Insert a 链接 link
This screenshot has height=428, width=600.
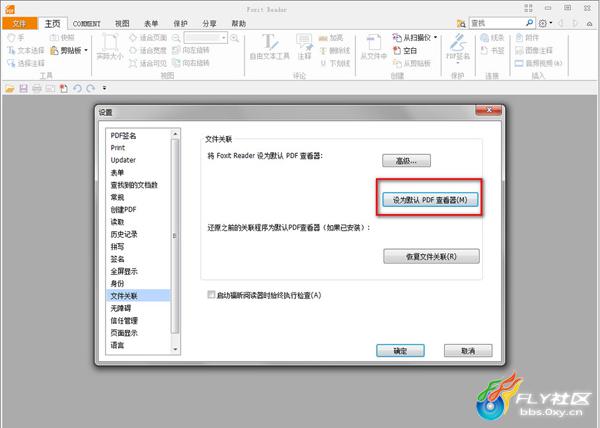pyautogui.click(x=492, y=37)
